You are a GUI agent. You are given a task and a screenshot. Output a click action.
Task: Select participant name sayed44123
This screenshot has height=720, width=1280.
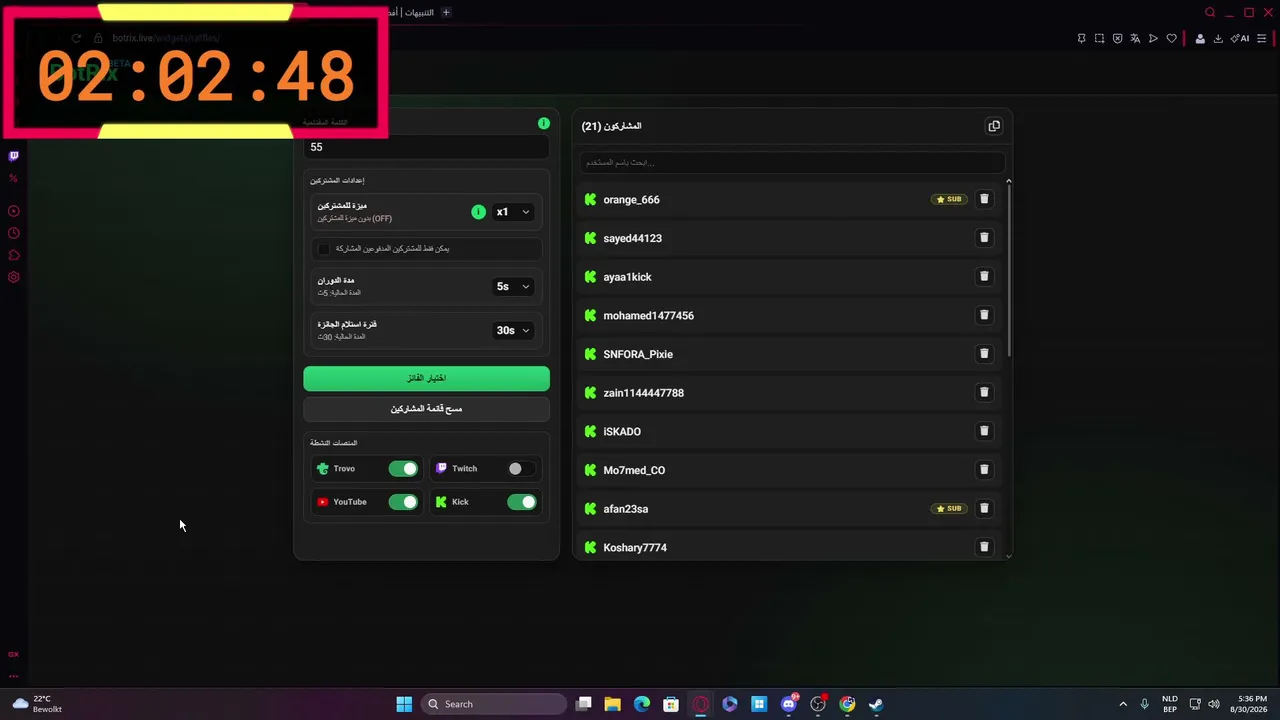tap(632, 238)
